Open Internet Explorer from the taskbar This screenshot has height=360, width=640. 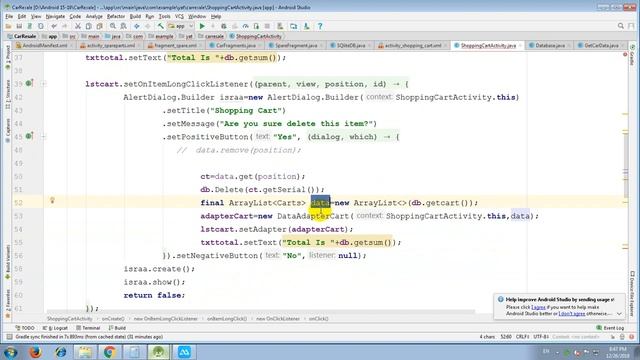[x=60, y=351]
